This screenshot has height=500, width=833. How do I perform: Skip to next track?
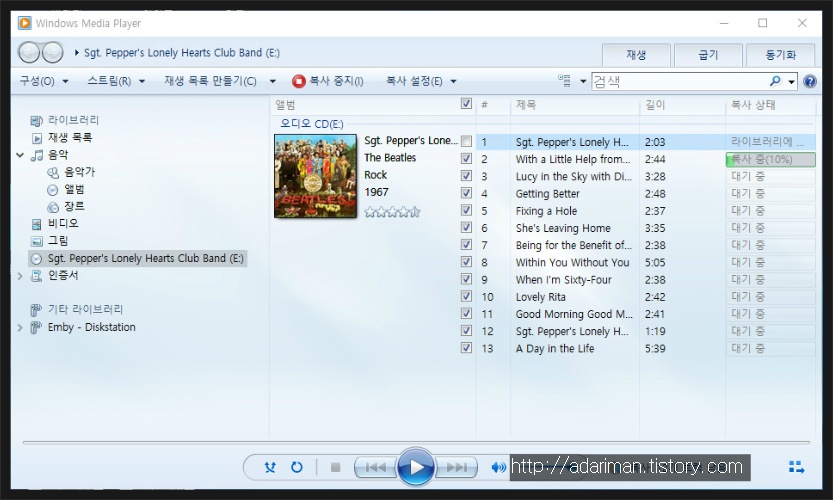[456, 467]
